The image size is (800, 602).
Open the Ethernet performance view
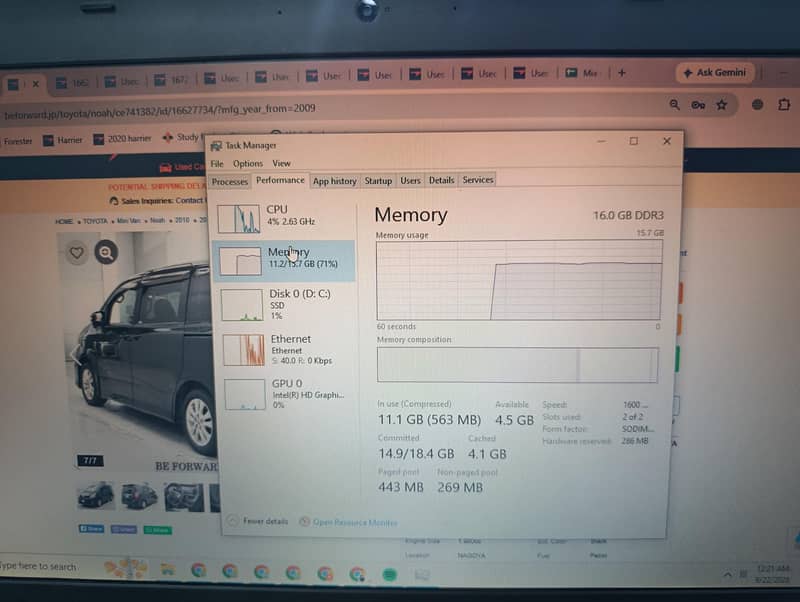click(287, 349)
